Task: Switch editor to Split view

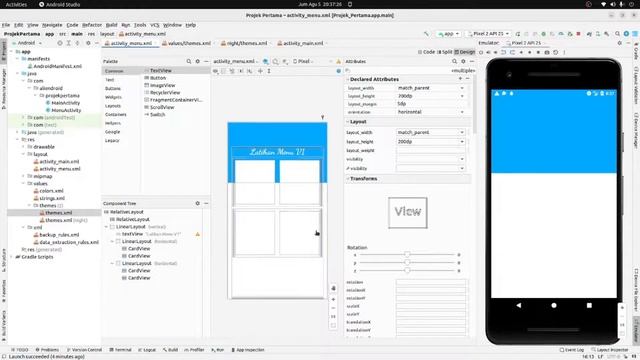Action: (x=445, y=52)
